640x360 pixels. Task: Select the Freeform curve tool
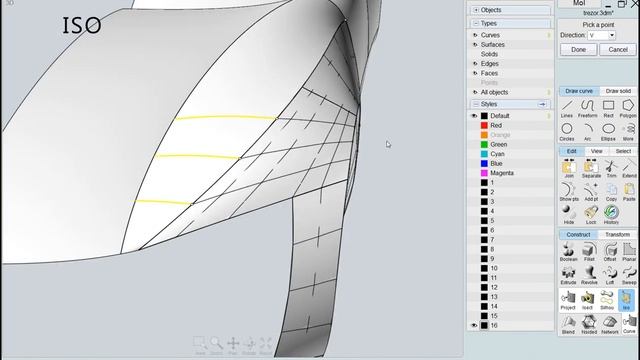click(587, 109)
